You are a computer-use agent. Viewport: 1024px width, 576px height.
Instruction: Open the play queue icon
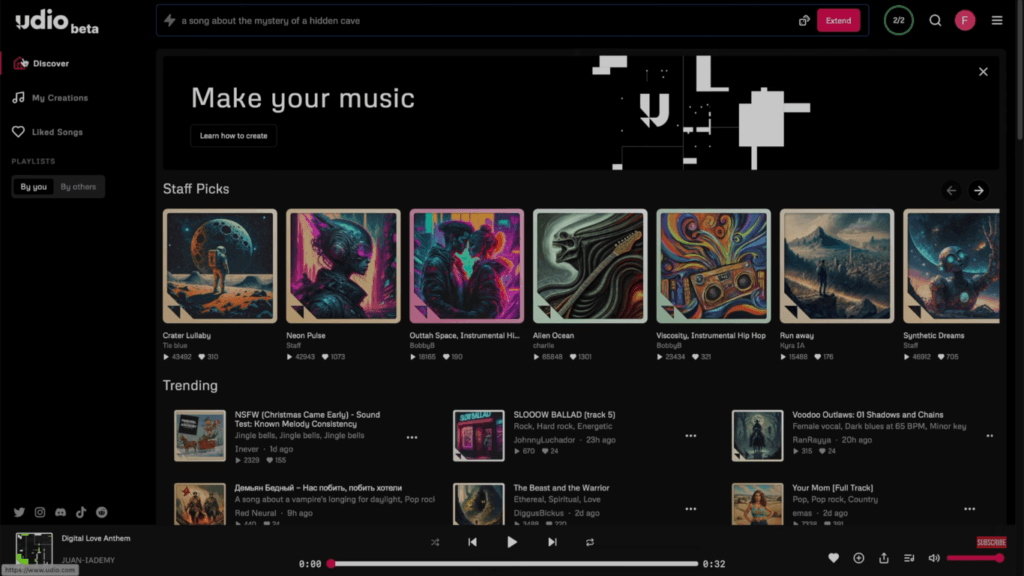(x=911, y=558)
